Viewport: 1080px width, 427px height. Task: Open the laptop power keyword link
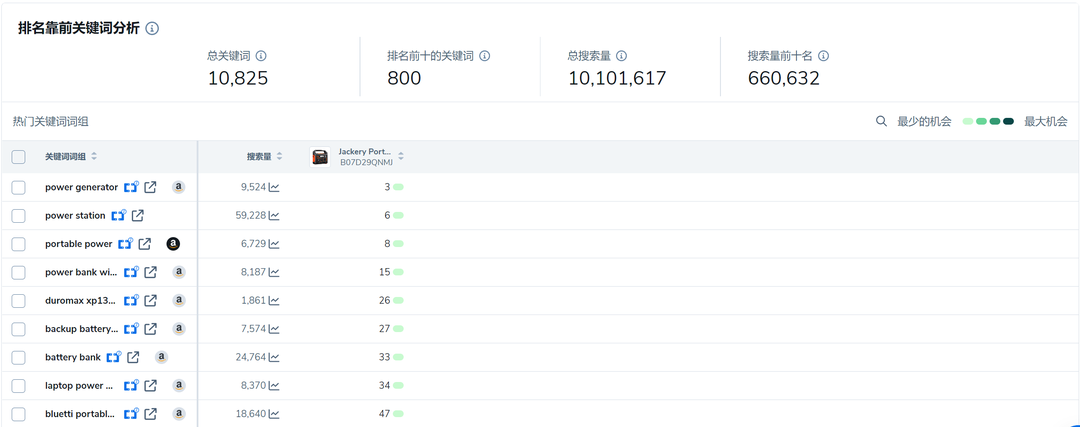[79, 385]
